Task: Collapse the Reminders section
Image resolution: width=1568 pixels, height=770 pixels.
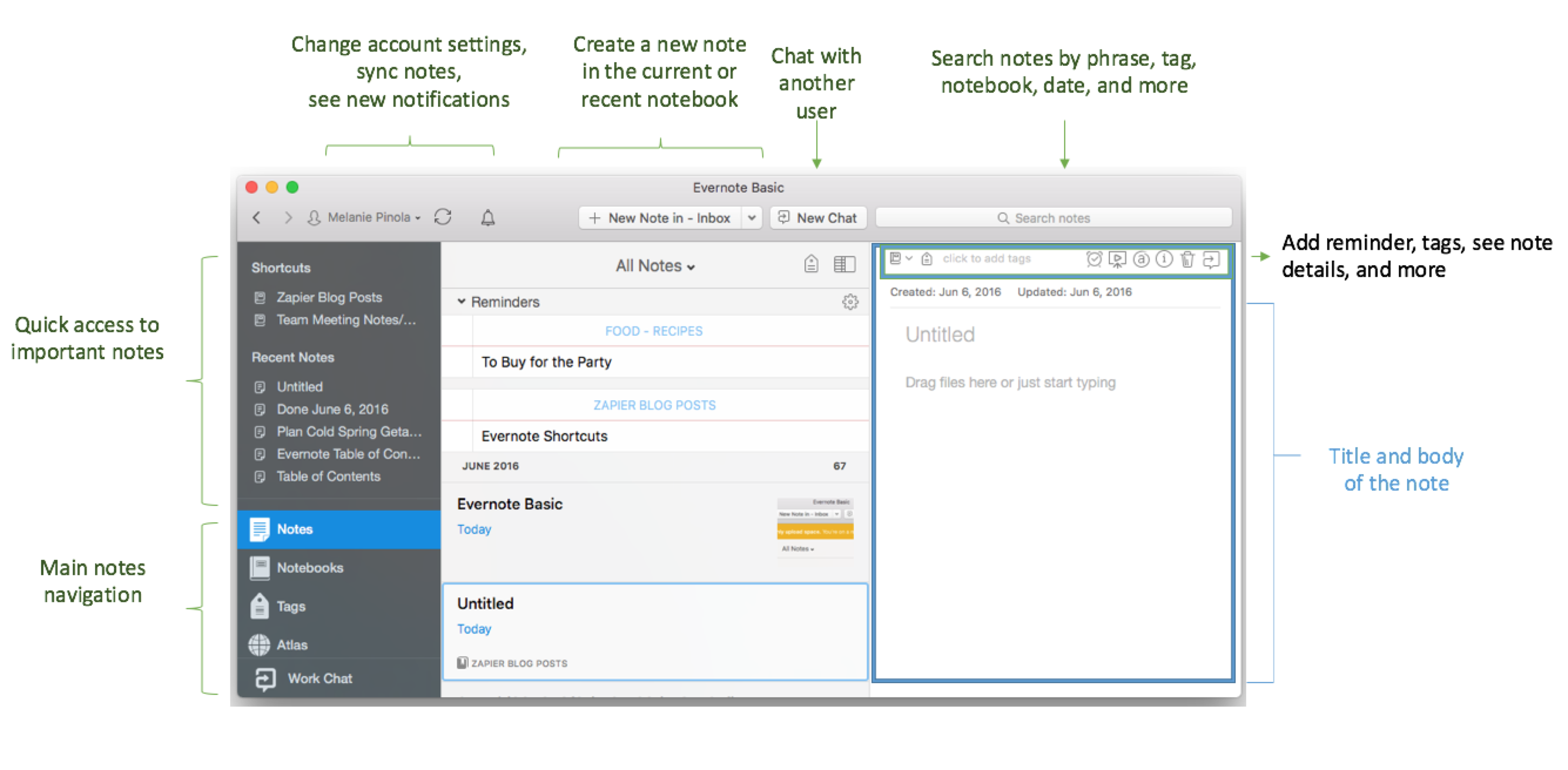Action: (x=462, y=302)
